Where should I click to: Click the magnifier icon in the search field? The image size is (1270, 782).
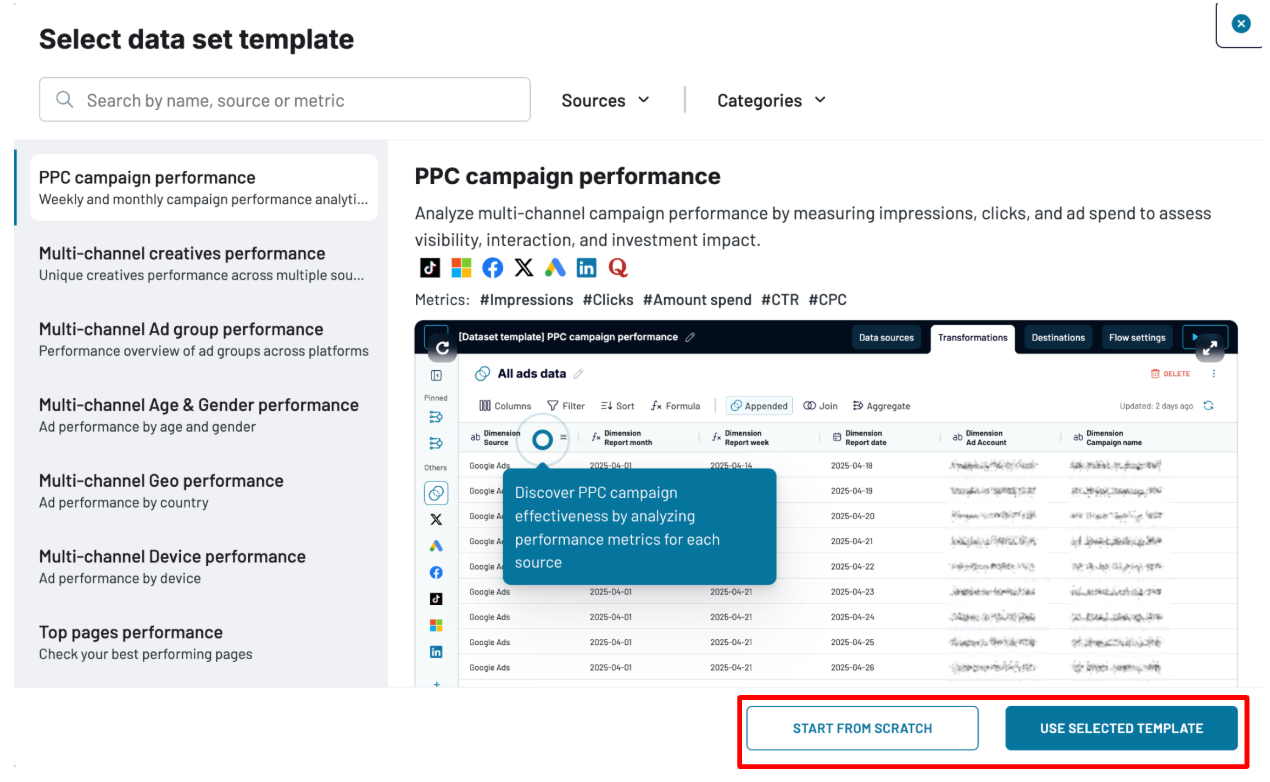(65, 100)
